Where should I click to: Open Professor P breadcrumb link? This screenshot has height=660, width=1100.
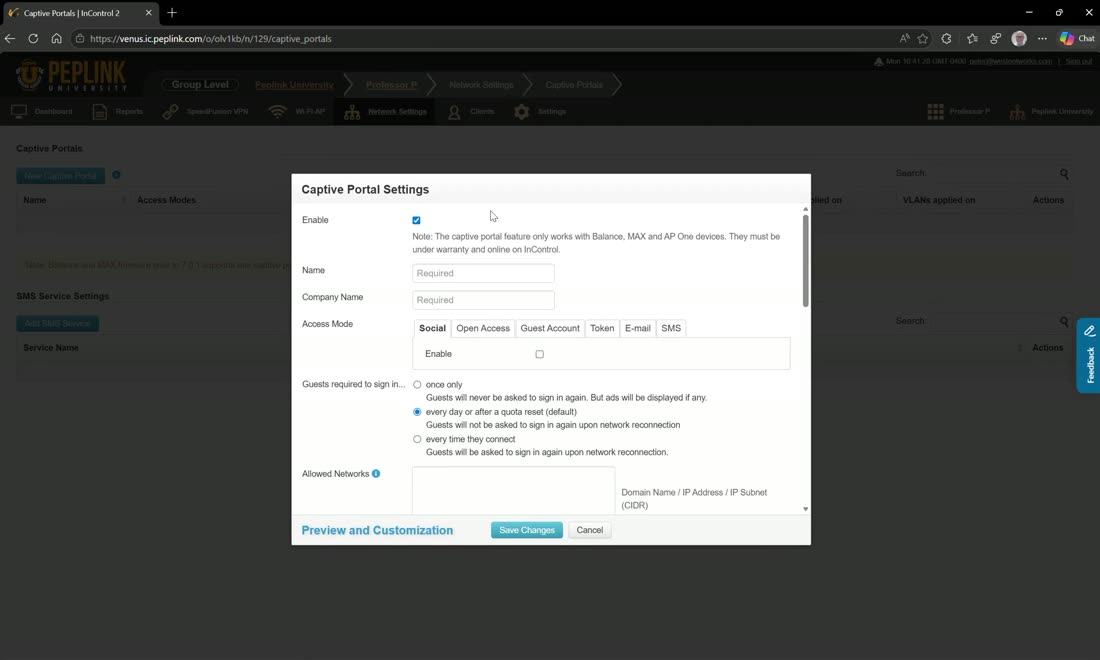click(391, 85)
